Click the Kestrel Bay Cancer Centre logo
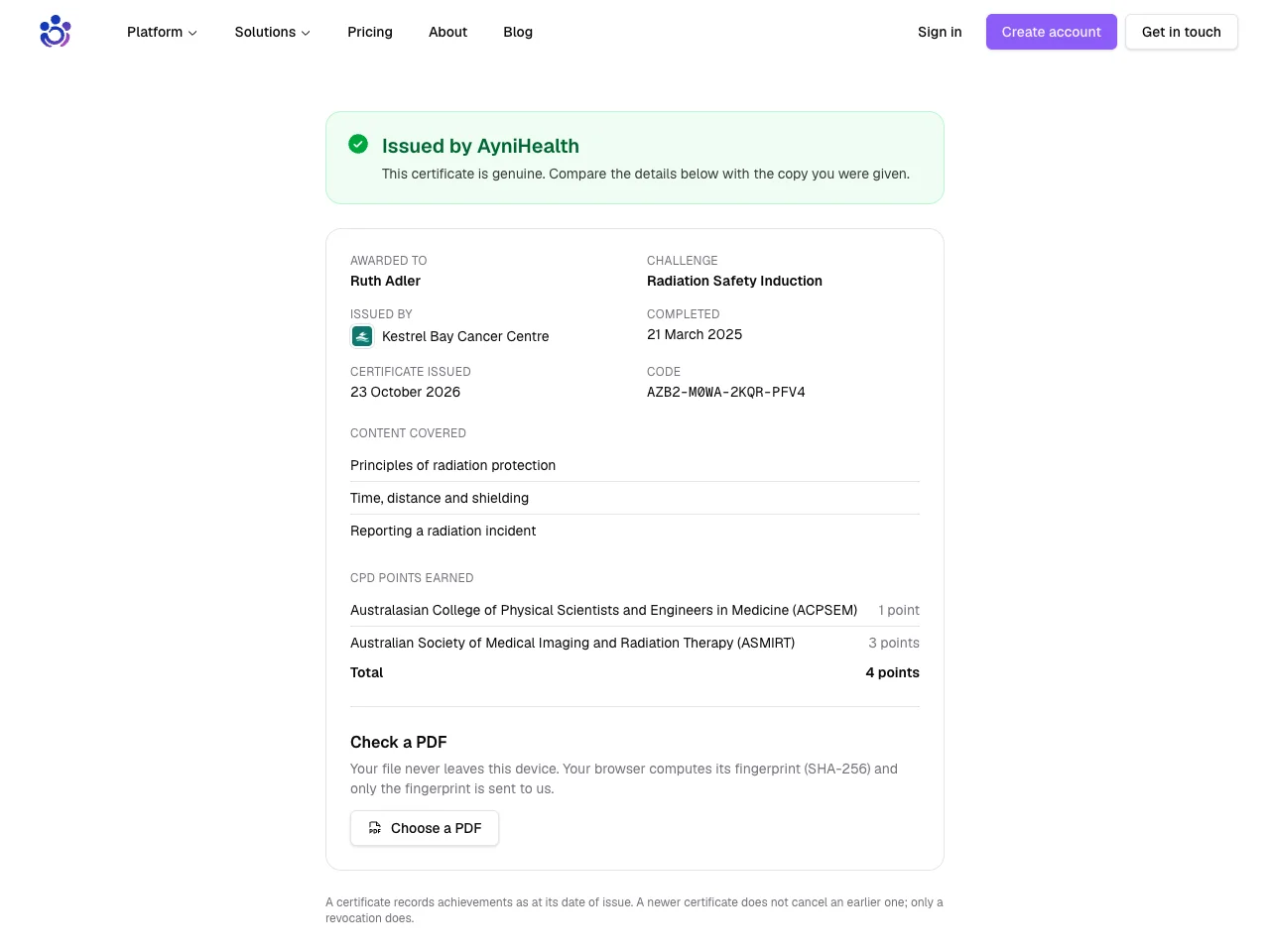 362,336
